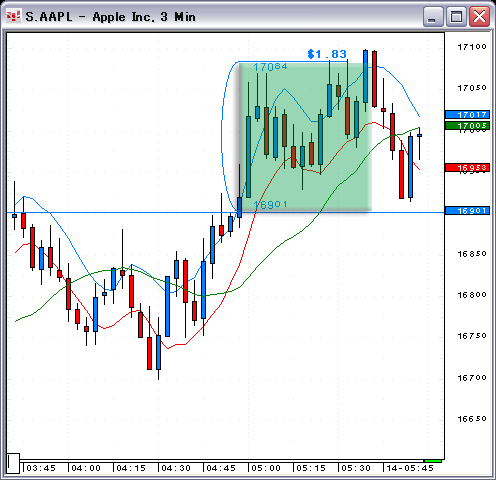The image size is (496, 480).
Task: Click the 05:15 time axis label
Action: pos(311,468)
